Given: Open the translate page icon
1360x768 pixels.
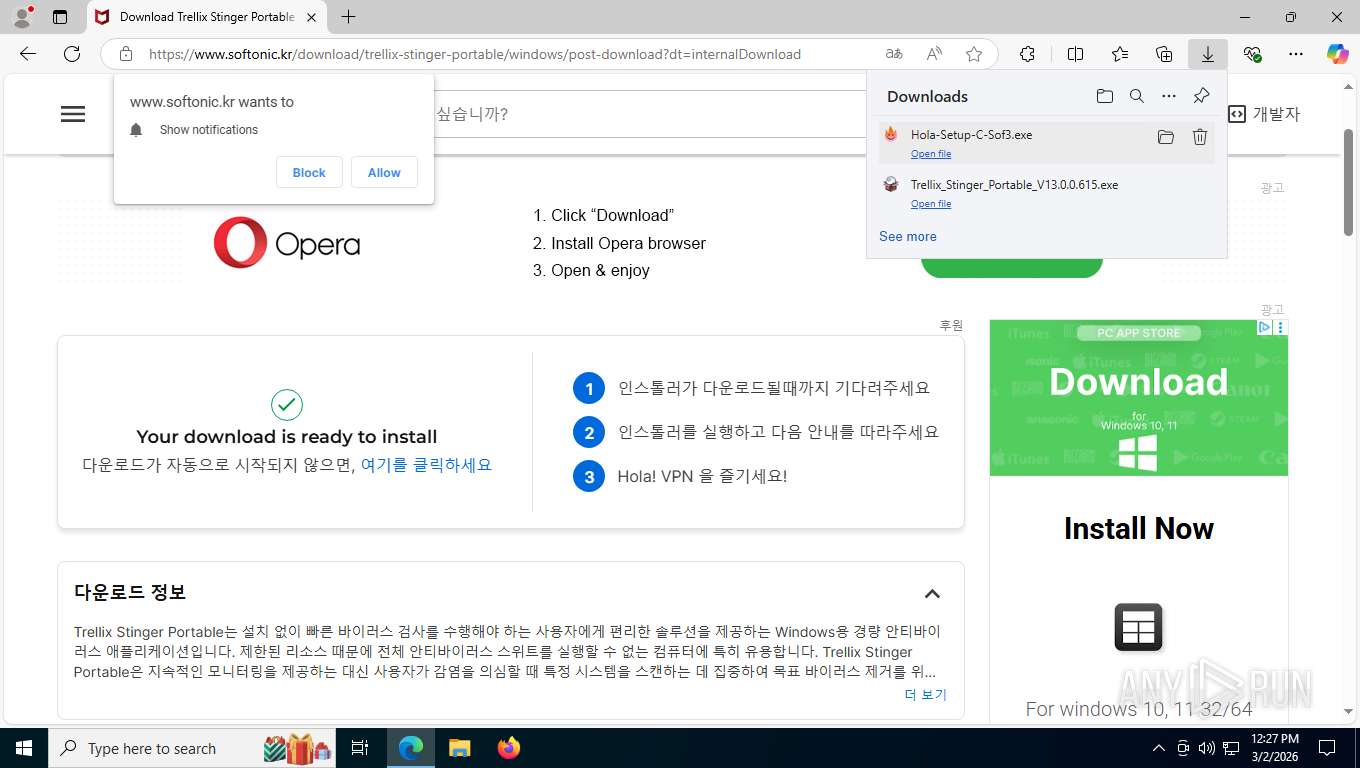Looking at the screenshot, I should [x=894, y=54].
